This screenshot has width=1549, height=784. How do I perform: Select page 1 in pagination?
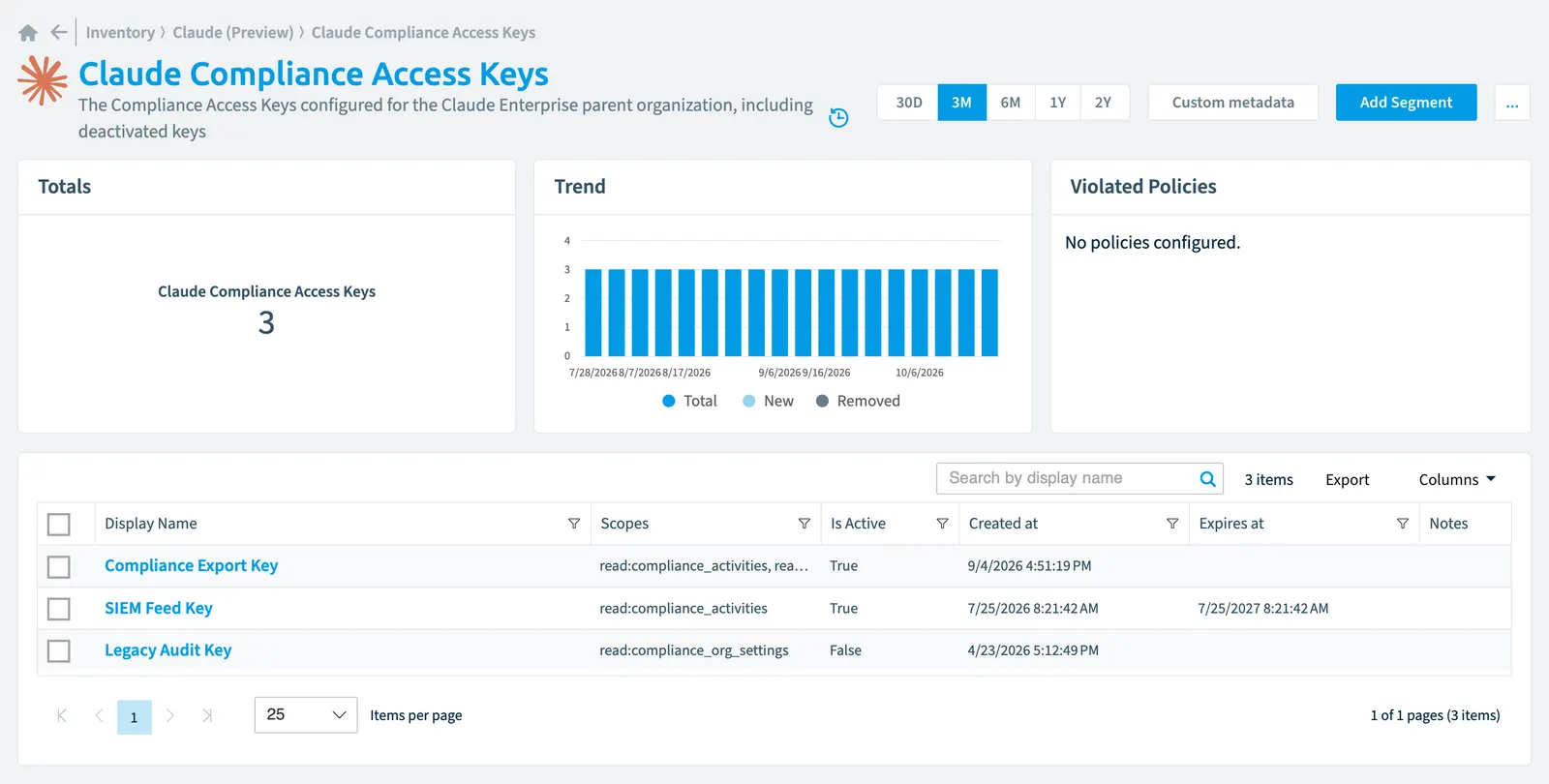coord(135,717)
